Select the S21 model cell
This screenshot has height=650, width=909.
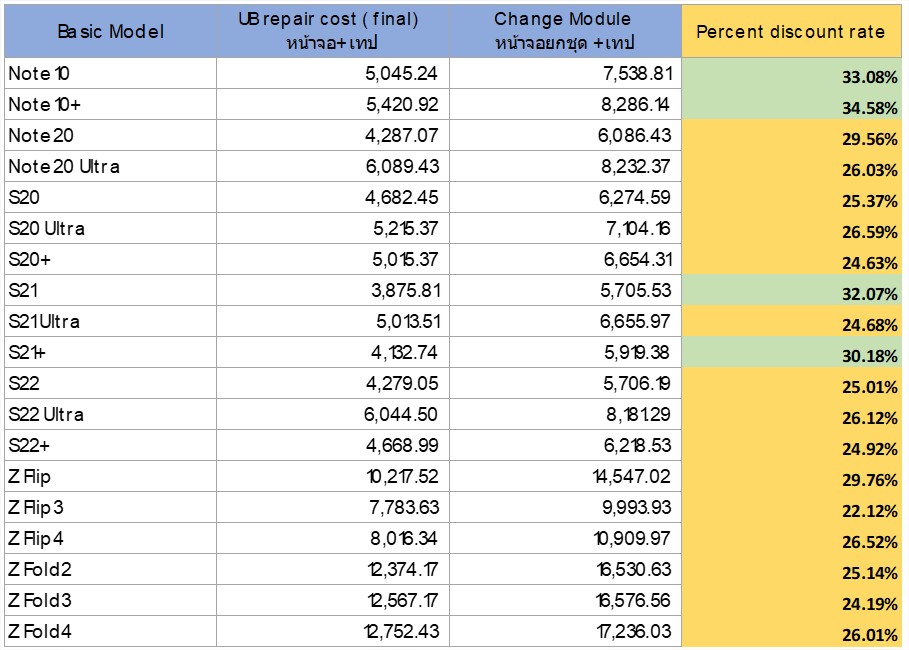click(110, 290)
